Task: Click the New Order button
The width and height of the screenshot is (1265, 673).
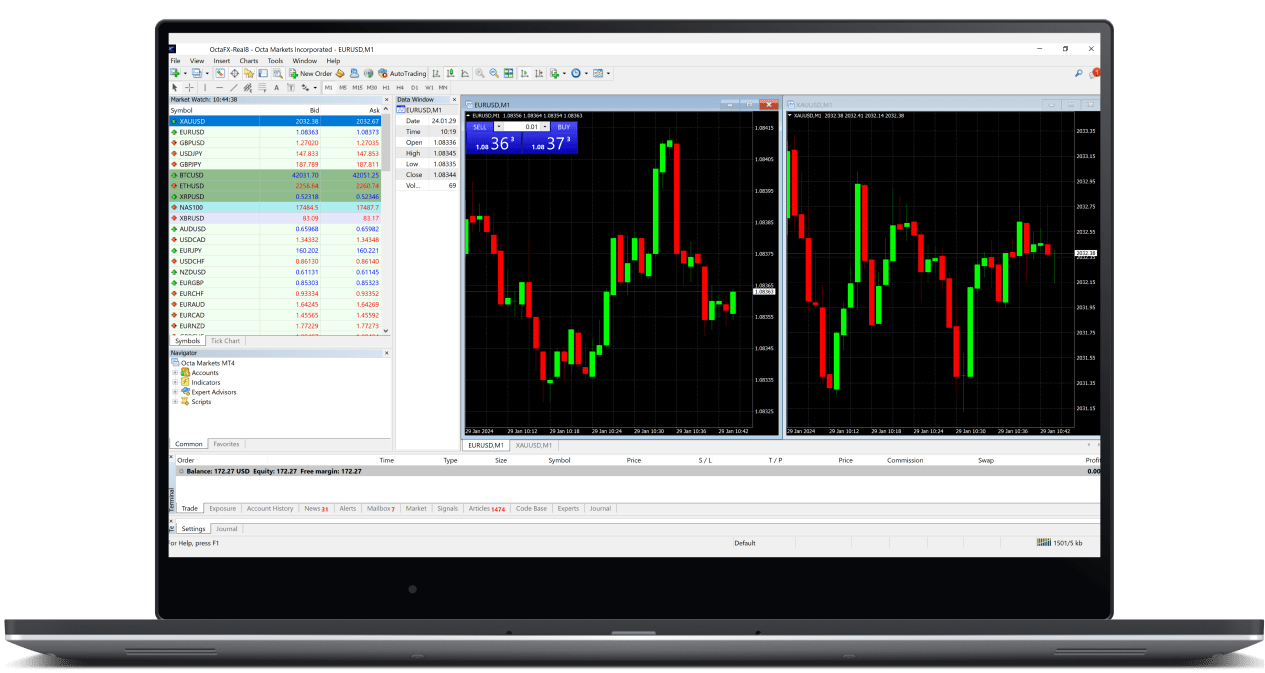Action: 310,73
